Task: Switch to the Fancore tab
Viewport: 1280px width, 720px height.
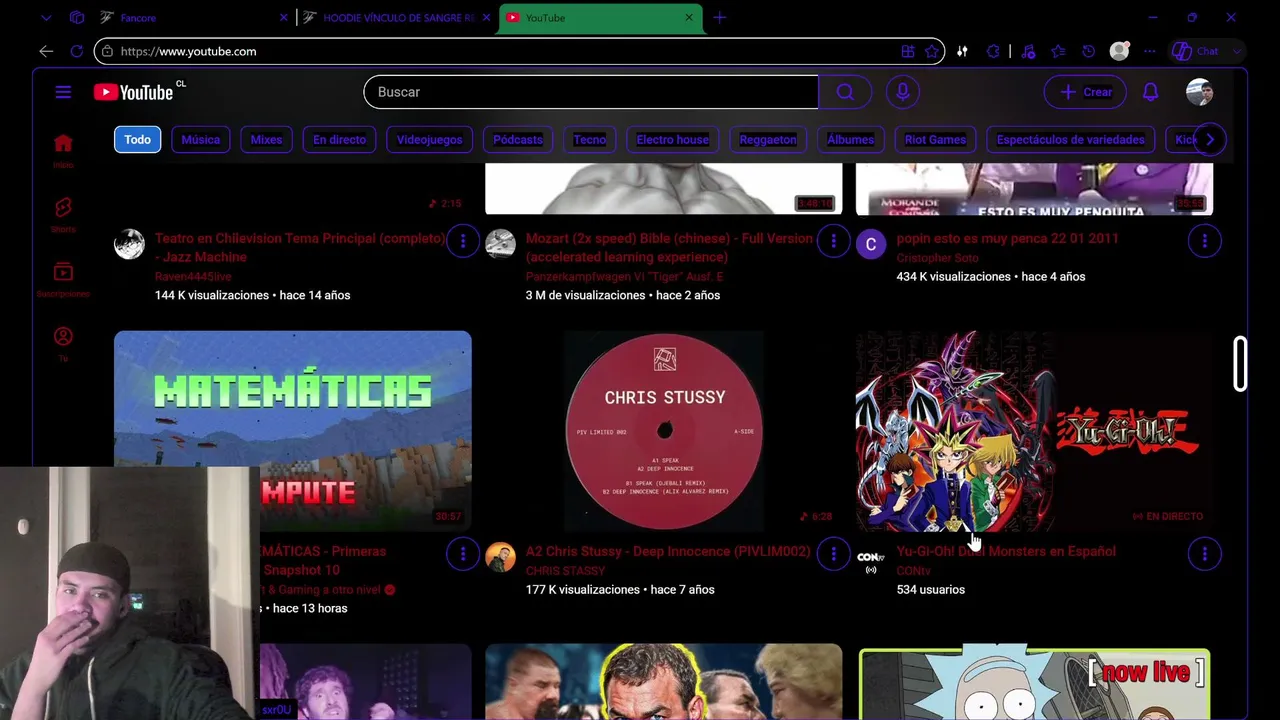Action: [x=193, y=18]
